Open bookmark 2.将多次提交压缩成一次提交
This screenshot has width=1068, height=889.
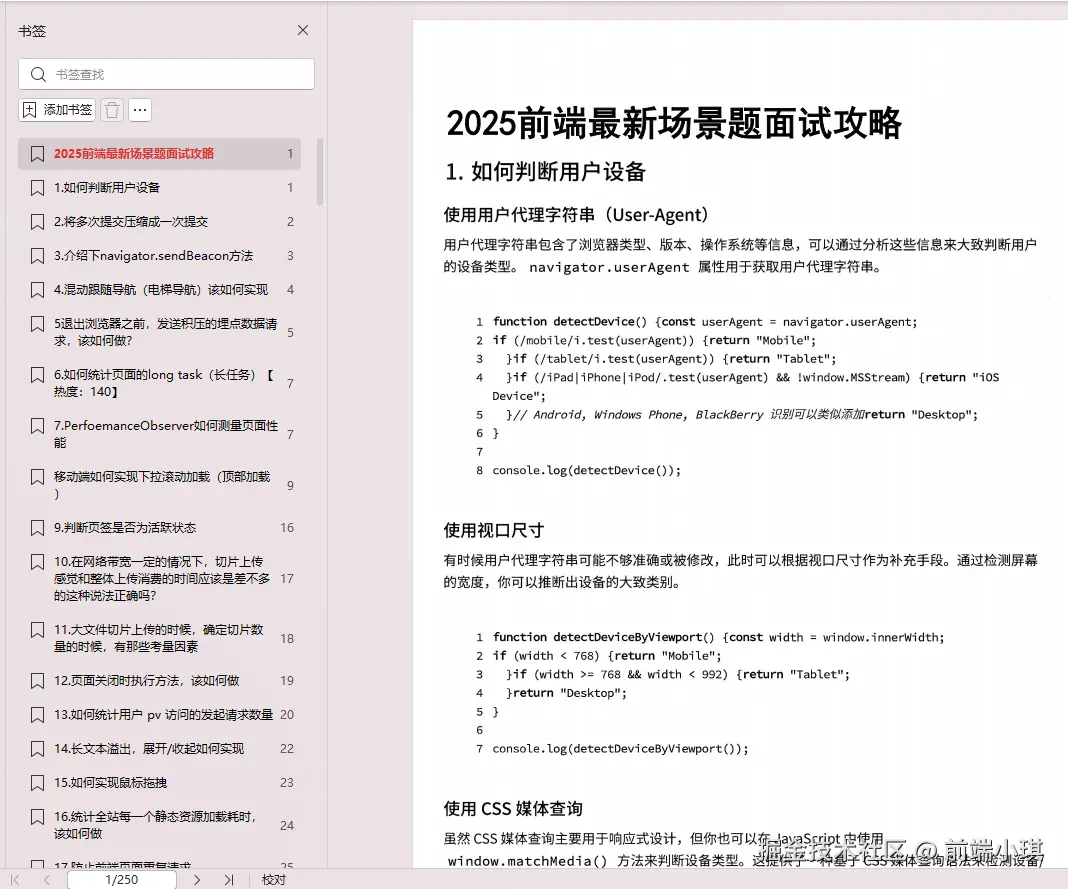click(159, 221)
